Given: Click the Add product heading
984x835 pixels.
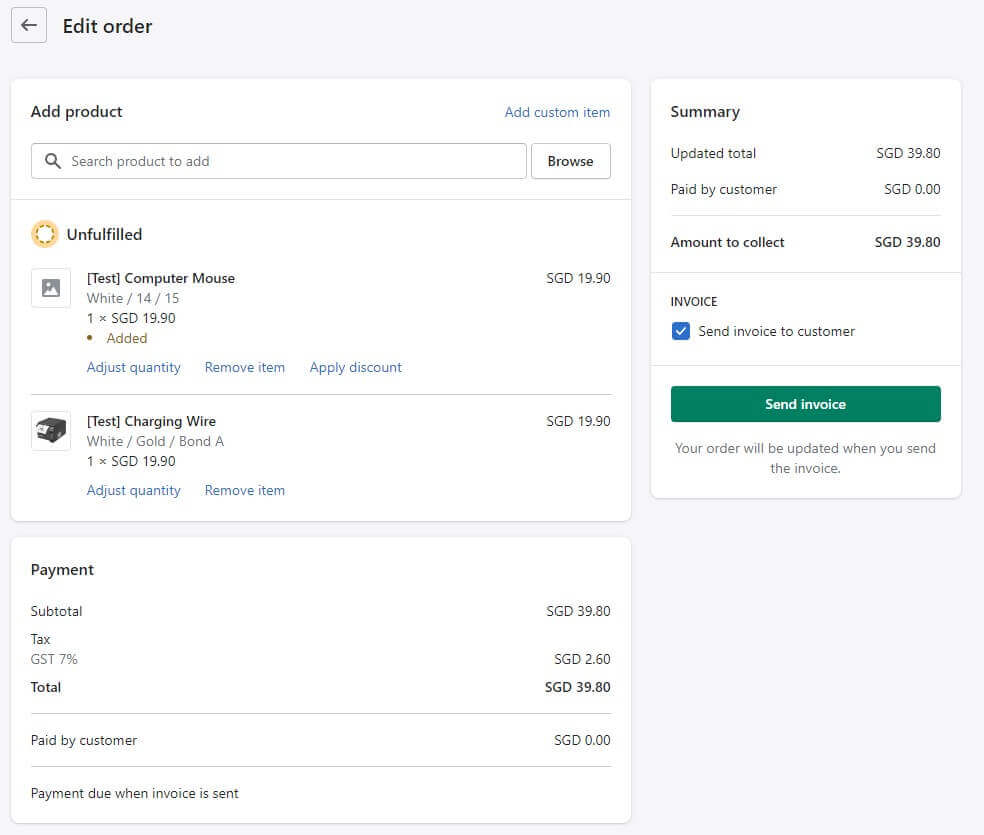Looking at the screenshot, I should tap(77, 112).
